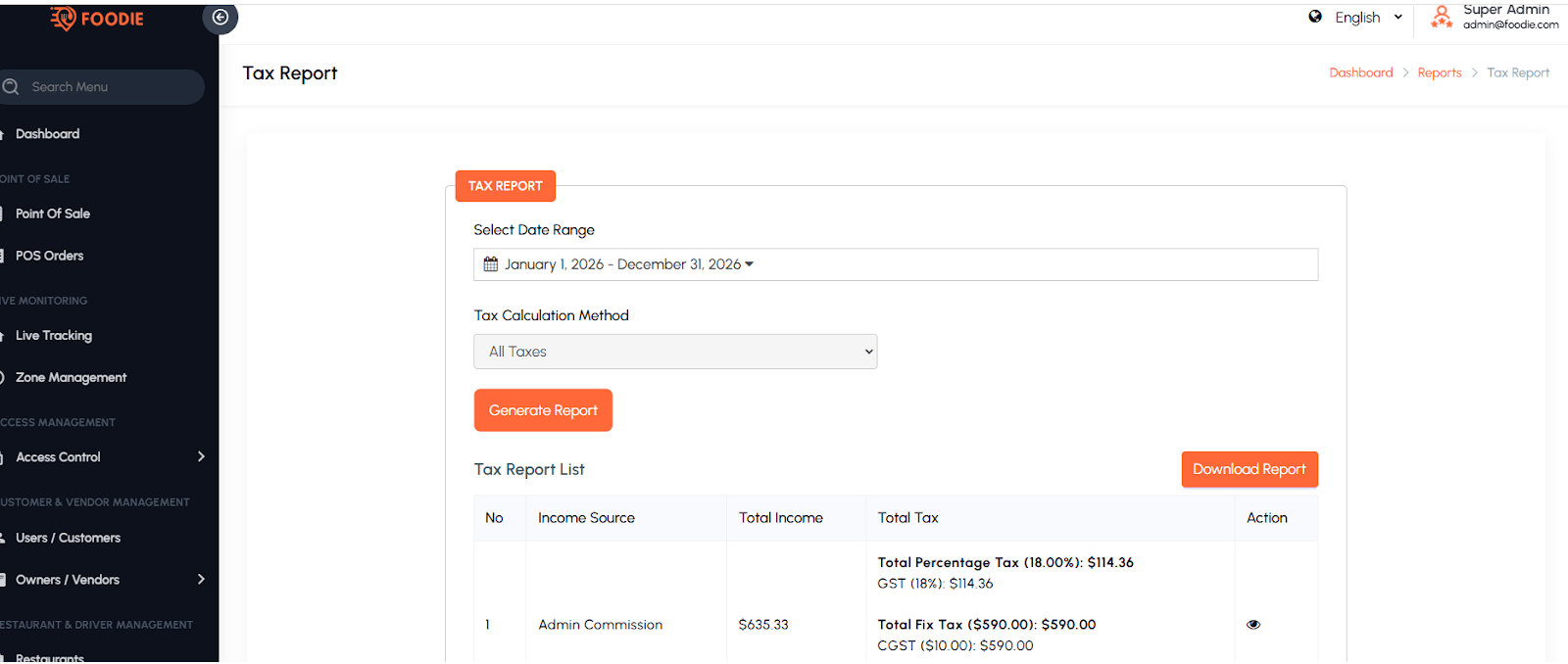Click the search magnifier icon in sidebar
This screenshot has width=1568, height=664.
pos(12,87)
